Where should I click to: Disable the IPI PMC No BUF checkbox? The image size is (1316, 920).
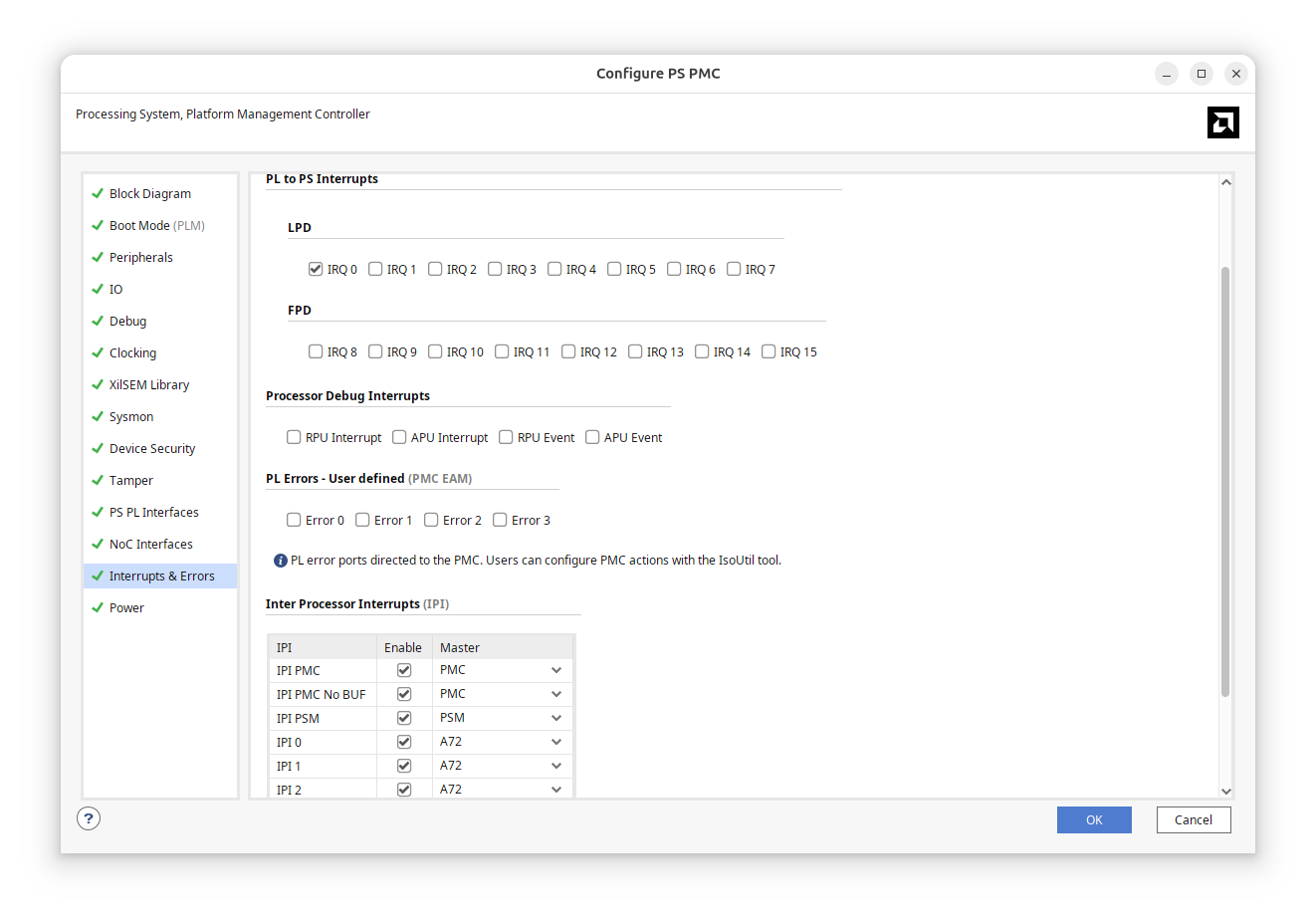pyautogui.click(x=404, y=694)
